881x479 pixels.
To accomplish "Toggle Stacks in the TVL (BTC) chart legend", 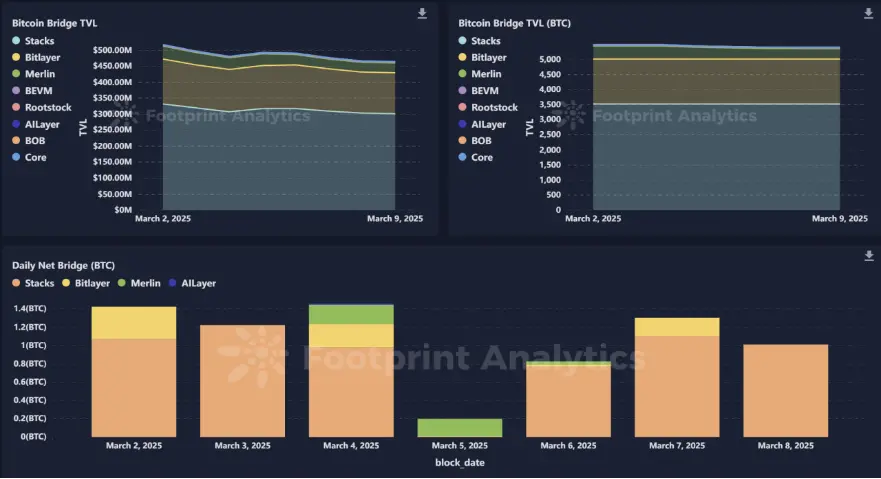I will (479, 41).
